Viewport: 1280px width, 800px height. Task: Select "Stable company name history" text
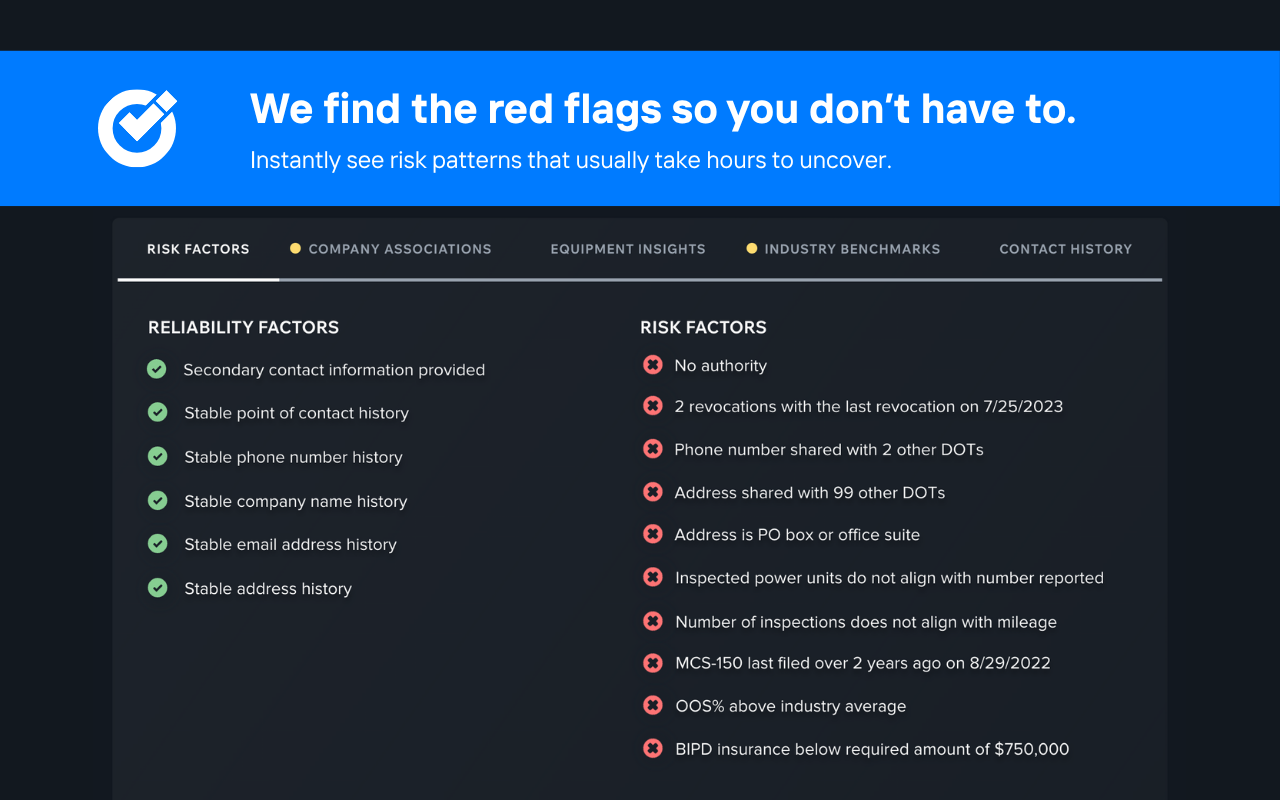(296, 501)
